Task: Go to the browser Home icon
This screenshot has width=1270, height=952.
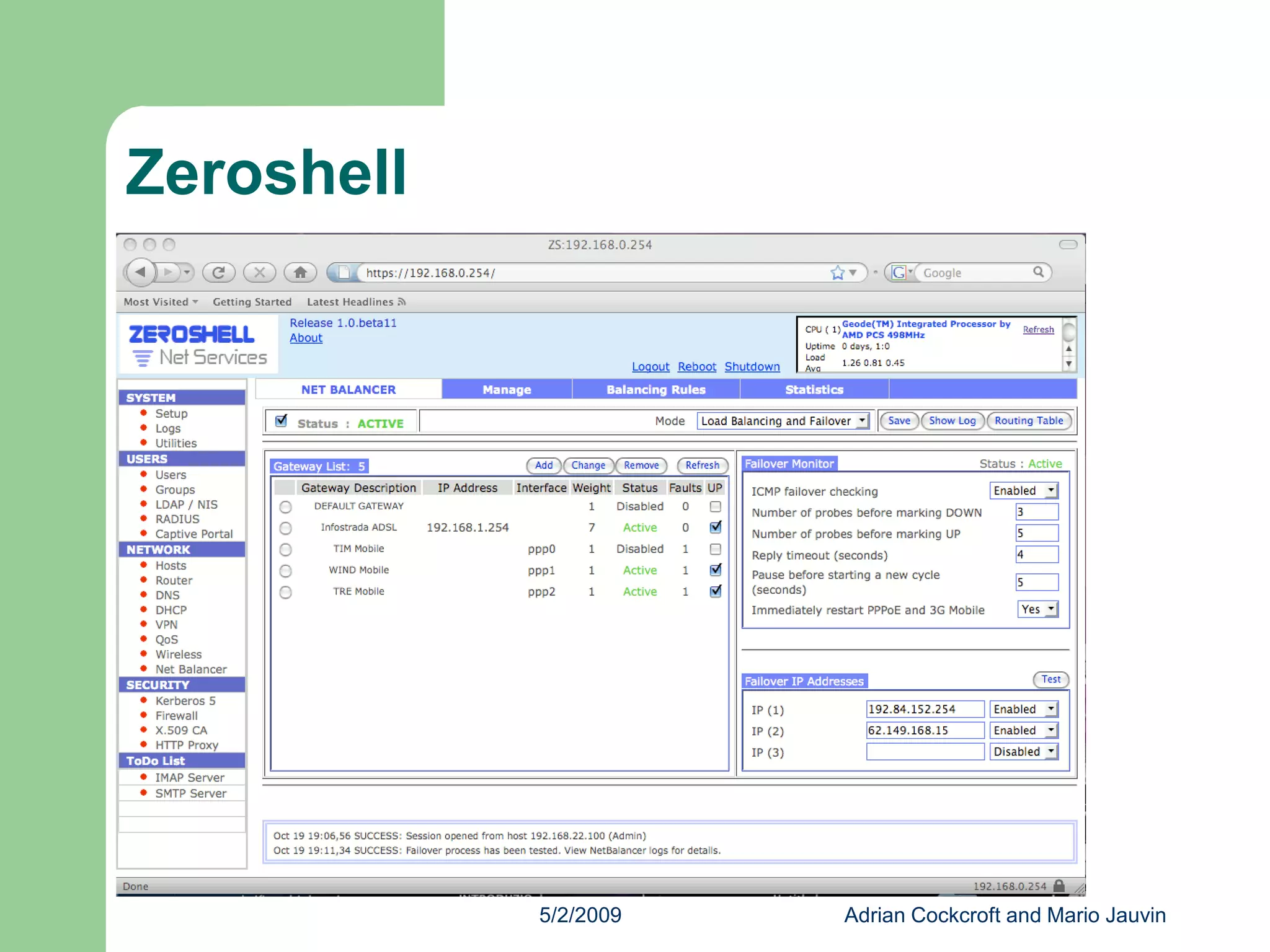Action: tap(301, 272)
